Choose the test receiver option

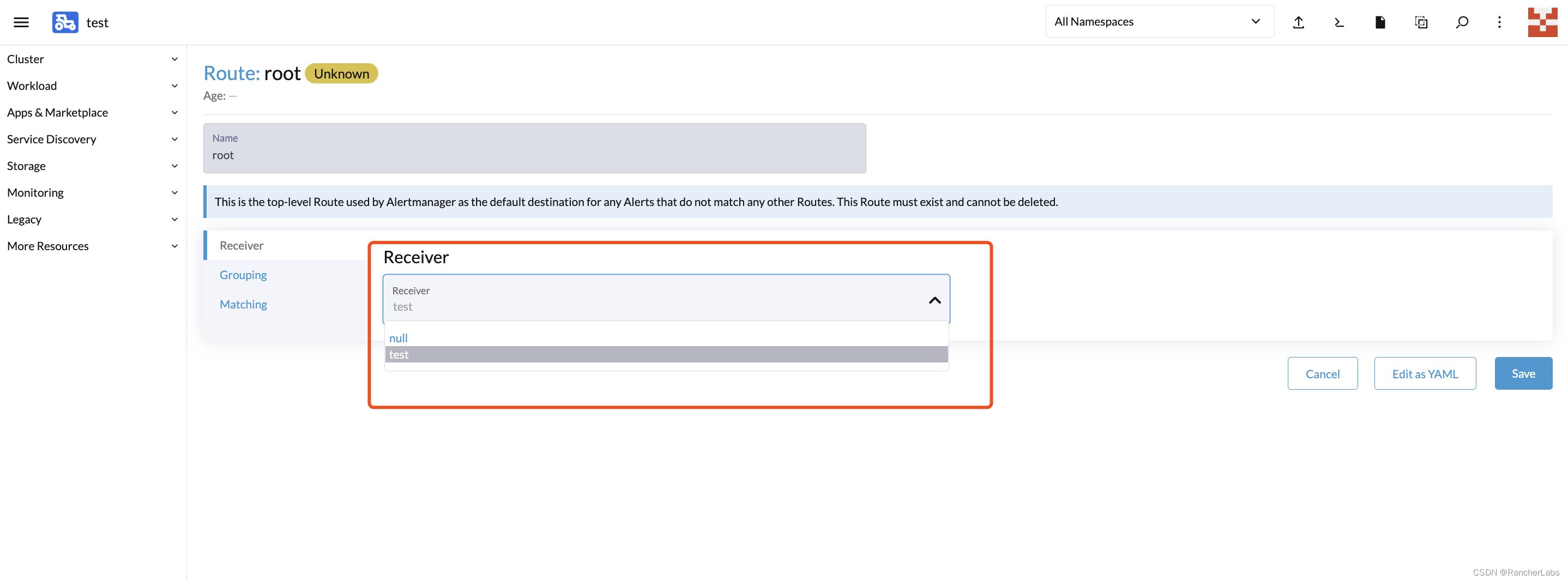(666, 355)
